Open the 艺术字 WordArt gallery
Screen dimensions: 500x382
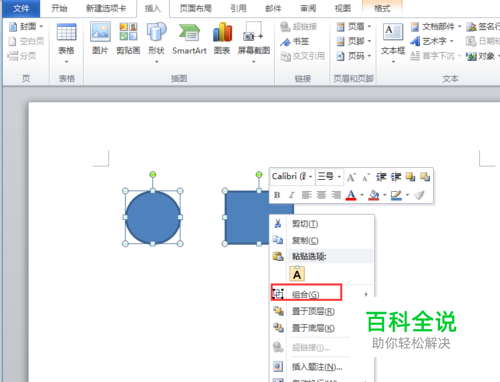(432, 41)
